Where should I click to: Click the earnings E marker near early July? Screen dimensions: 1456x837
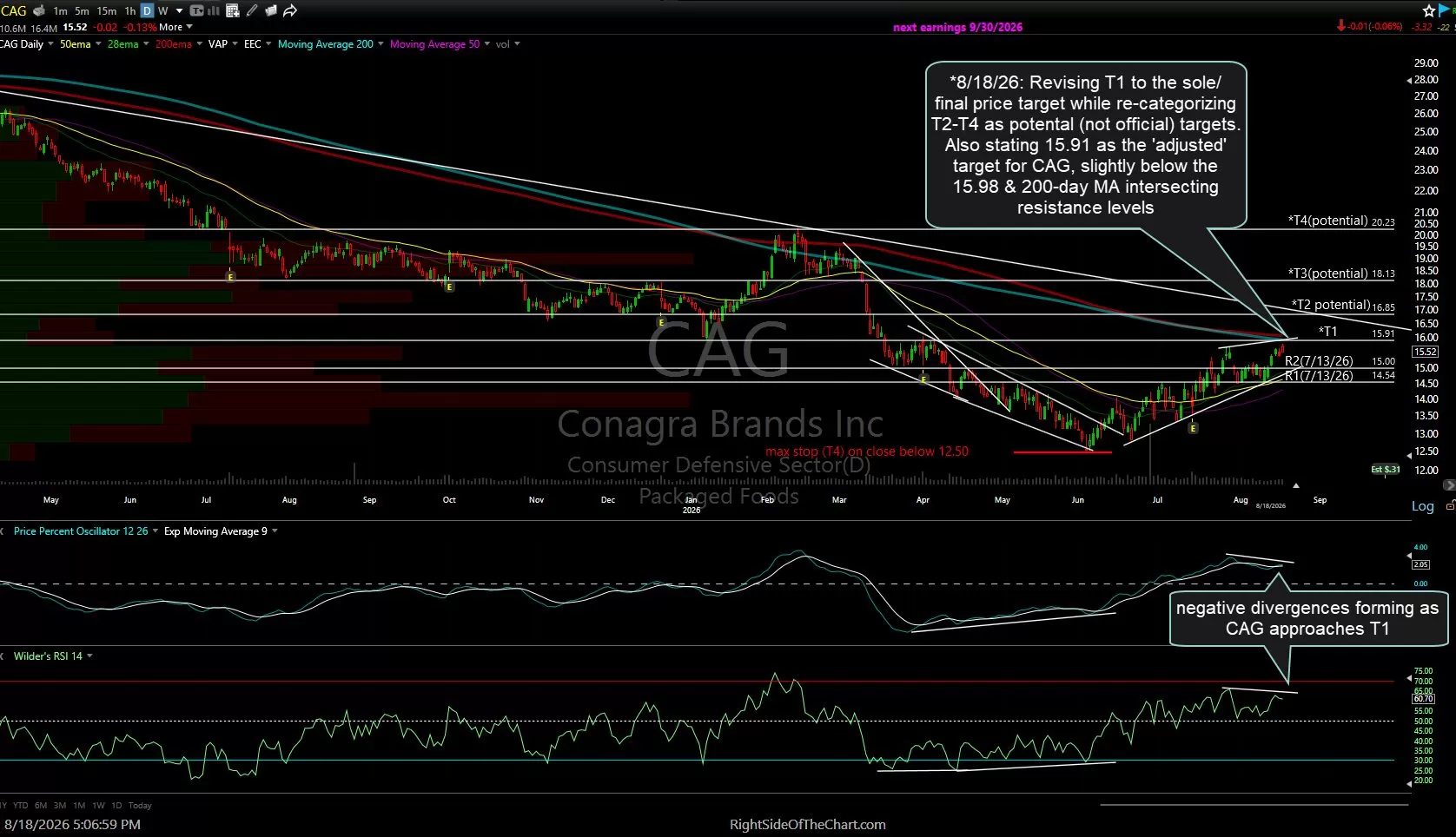tap(230, 277)
